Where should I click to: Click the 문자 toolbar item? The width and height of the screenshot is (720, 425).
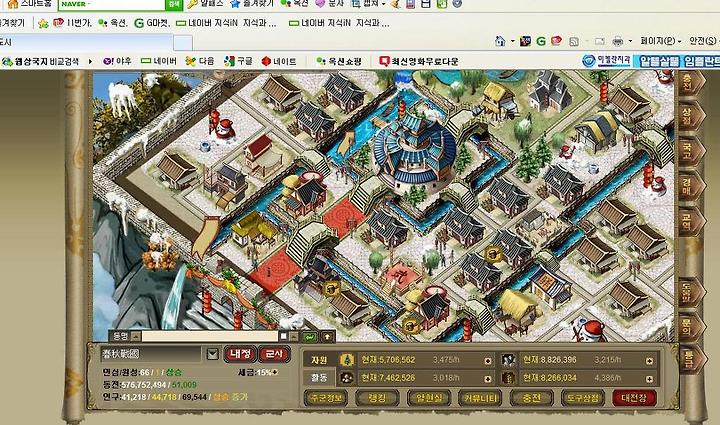330,4
